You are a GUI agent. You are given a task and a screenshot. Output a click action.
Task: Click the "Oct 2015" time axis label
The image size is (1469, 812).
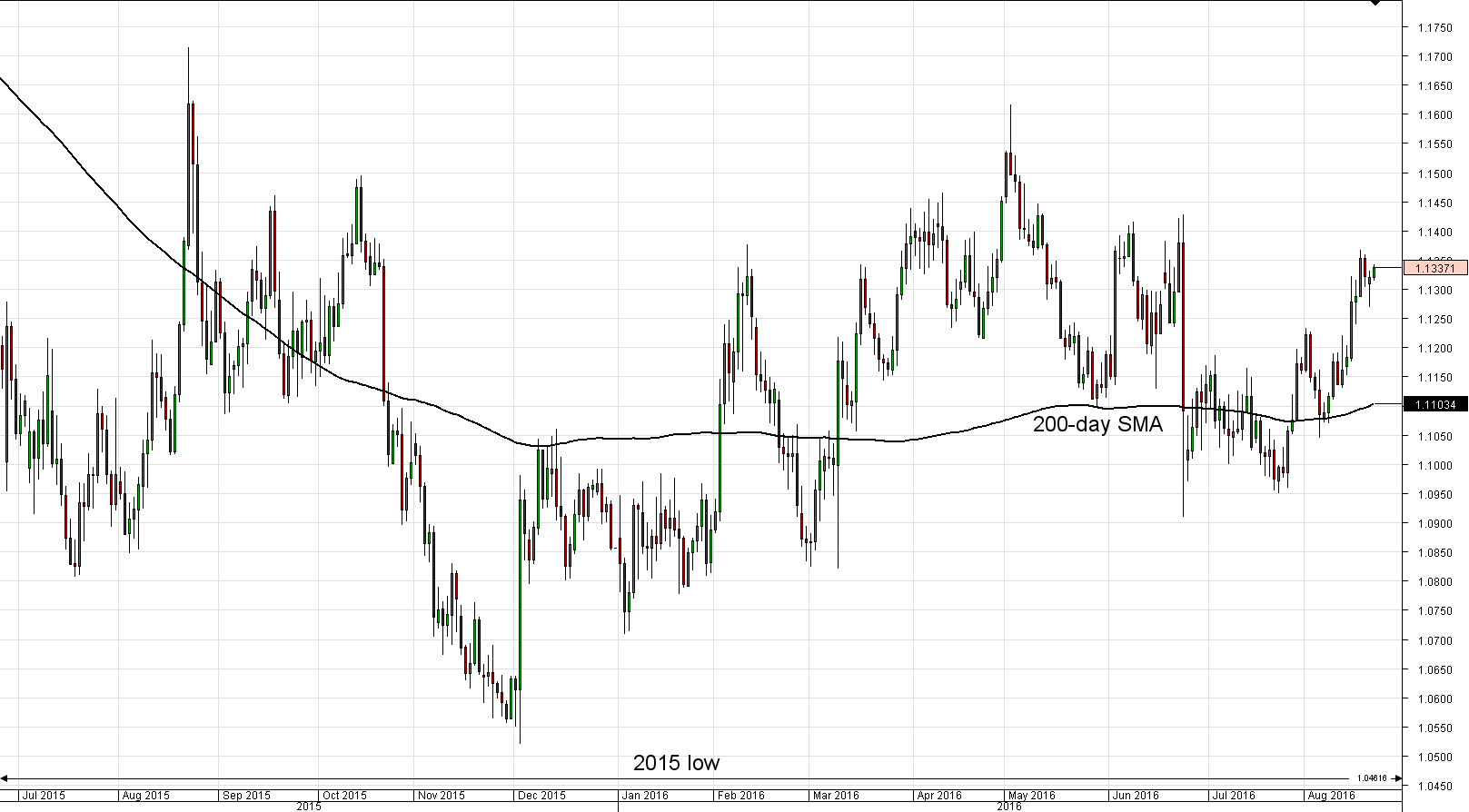click(344, 796)
